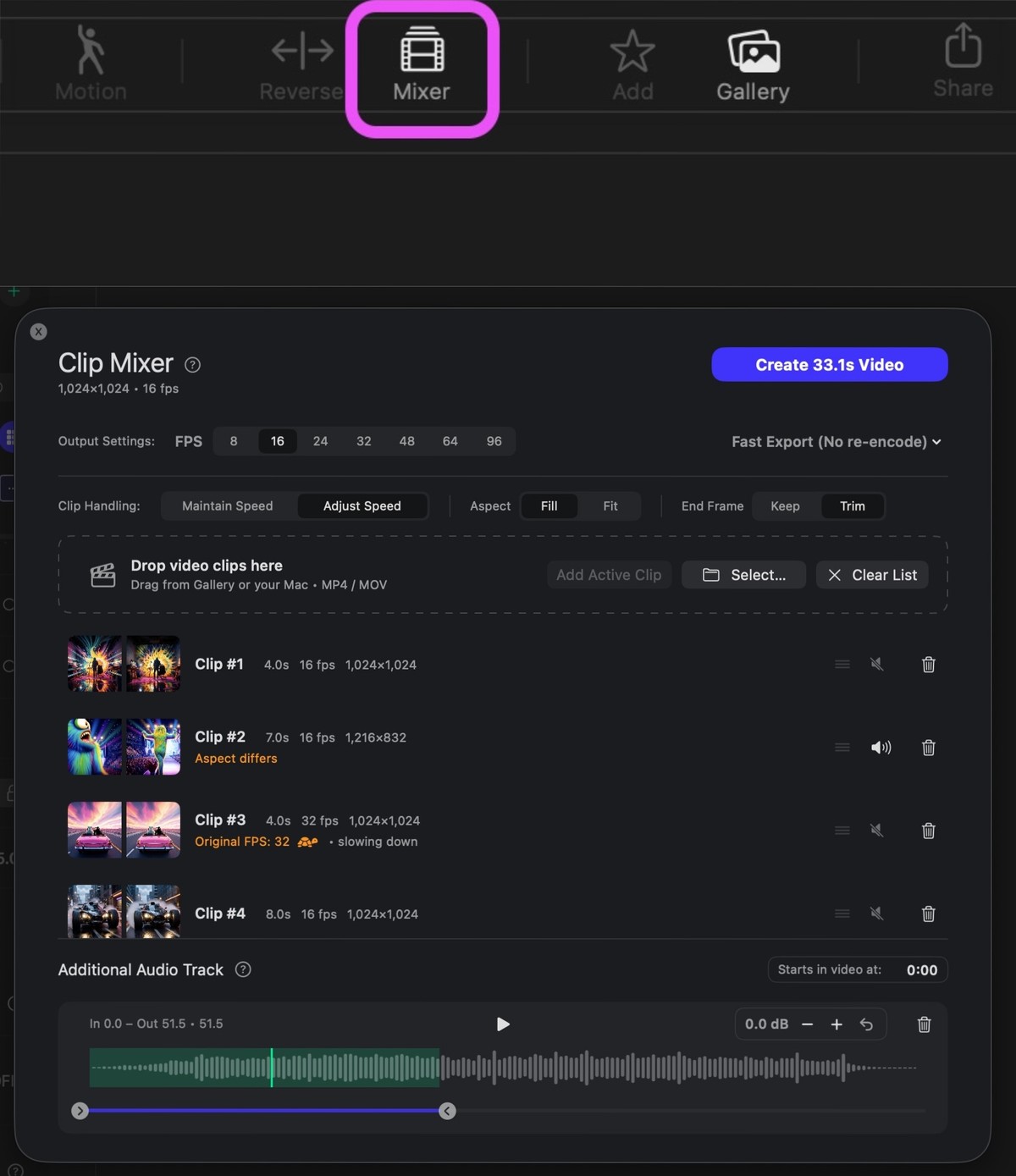Delete Clip #1 using its trash icon
Screen dimensions: 1016x1176
[x=928, y=665]
